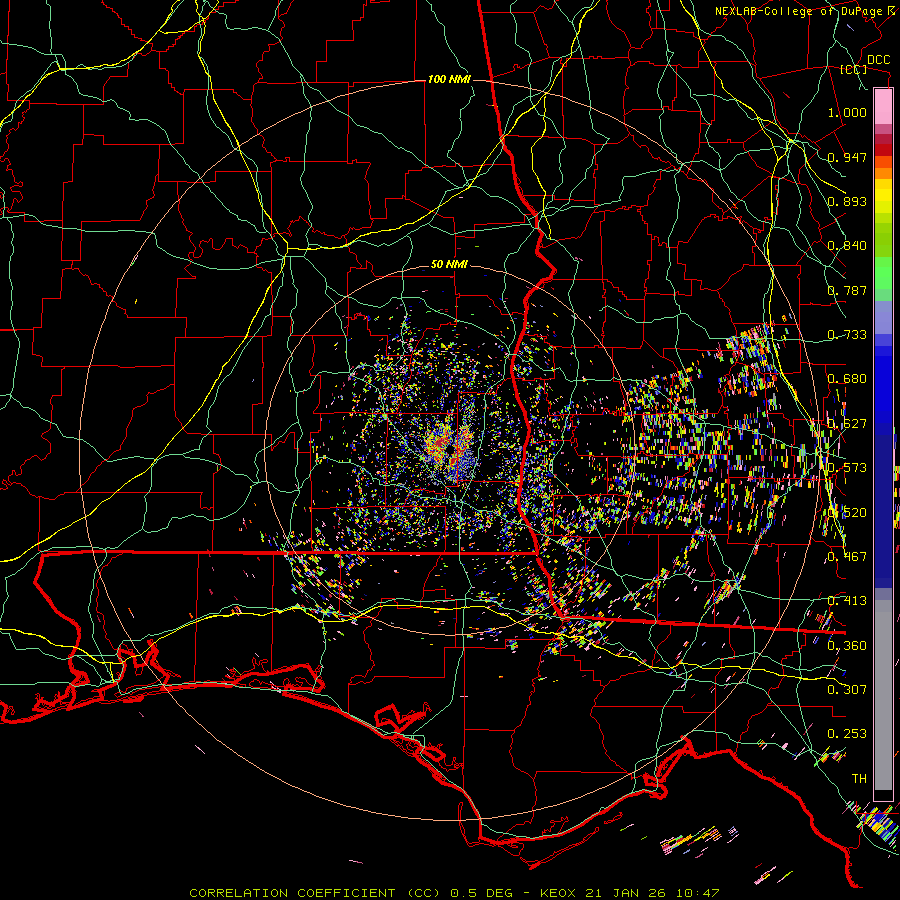The height and width of the screenshot is (900, 900).
Task: Click the [CC] unit label
Action: pos(853,69)
